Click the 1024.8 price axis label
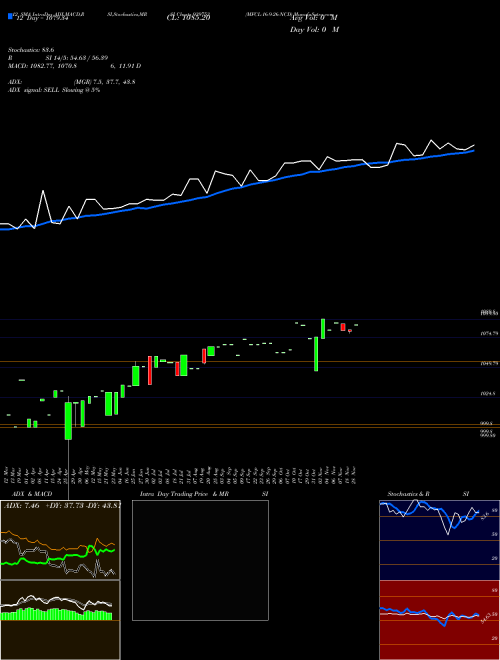The width and height of the screenshot is (500, 660). [489, 394]
